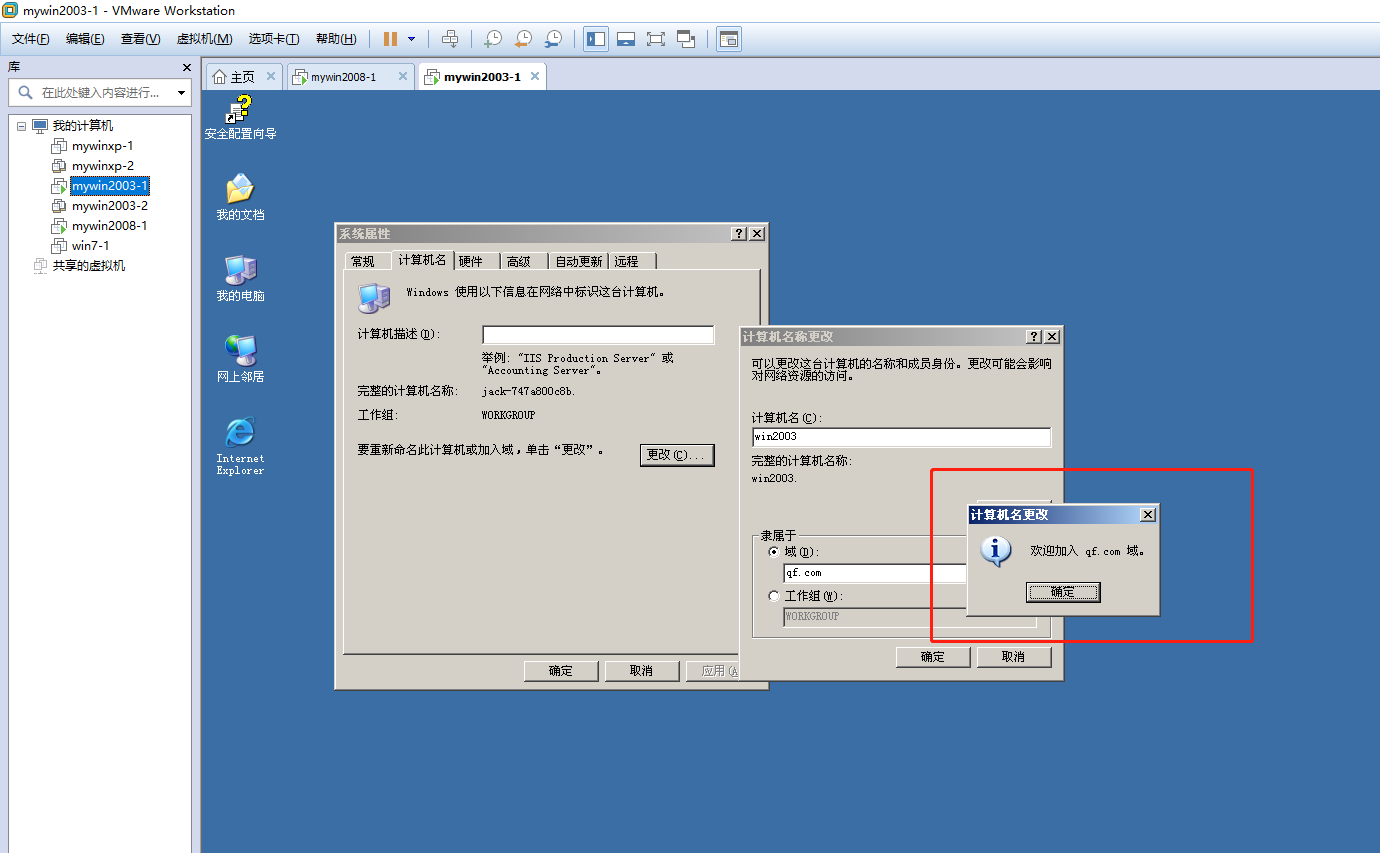Open the 查看(V) menu
This screenshot has width=1380, height=853.
[140, 39]
